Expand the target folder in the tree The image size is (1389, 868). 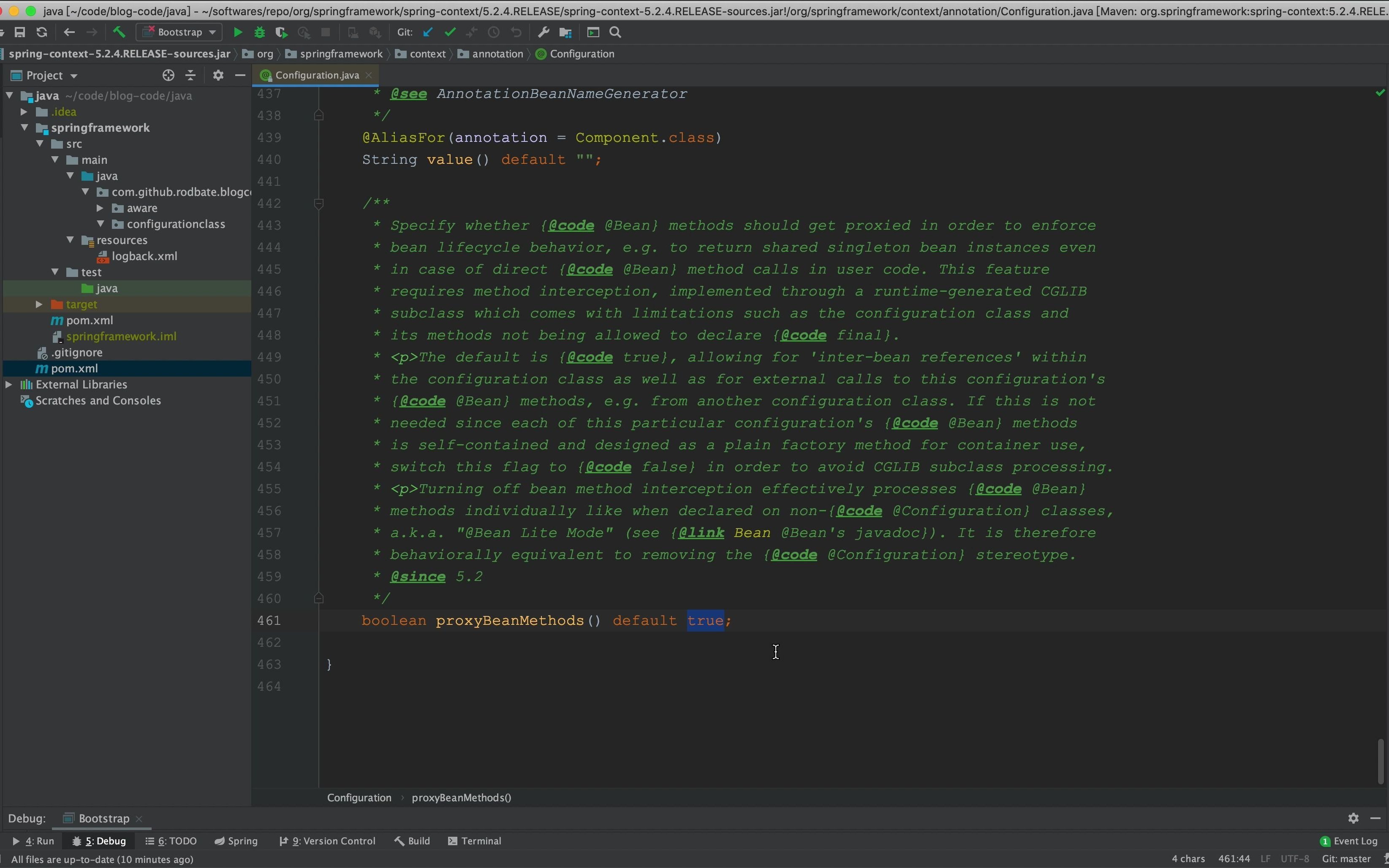[39, 304]
